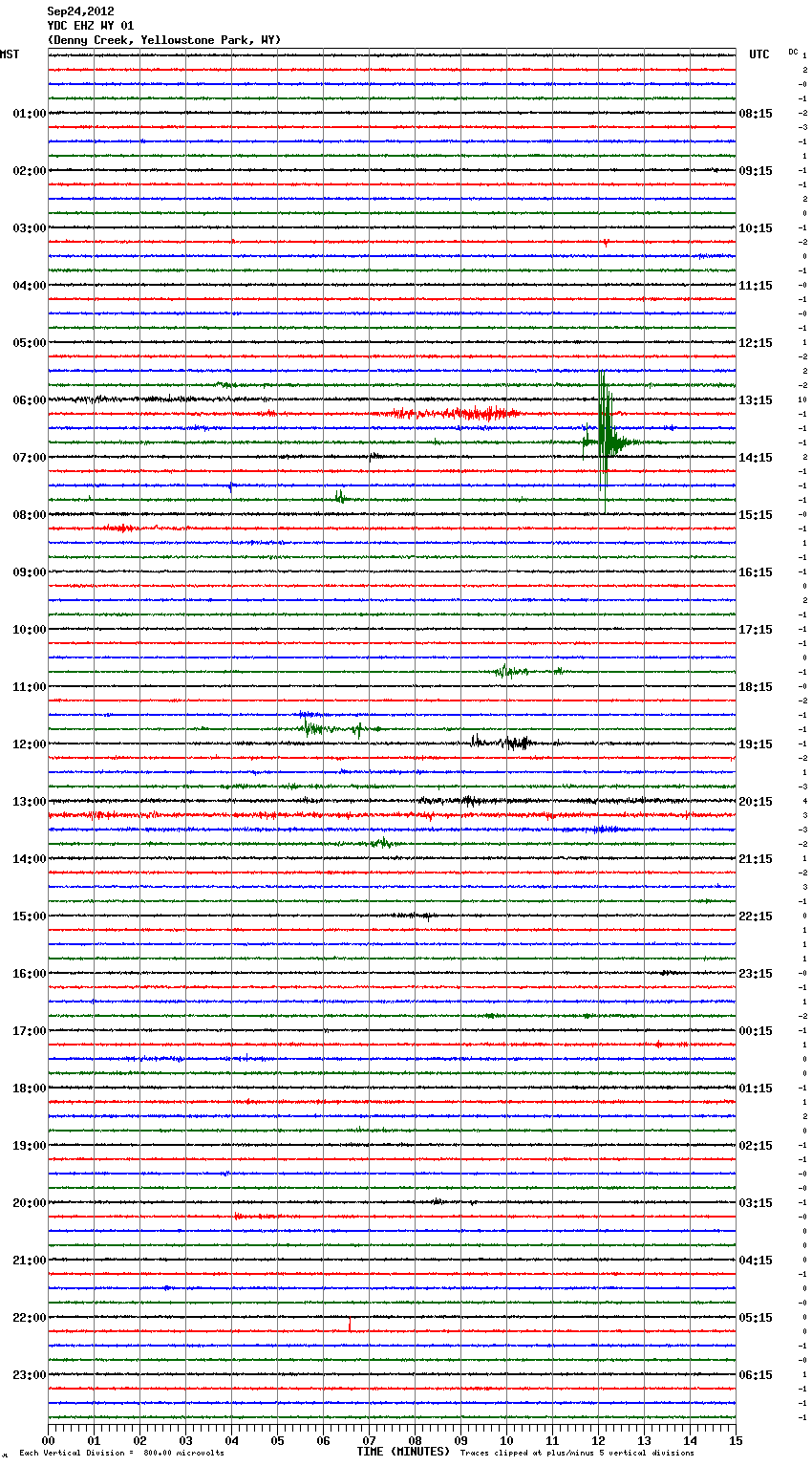Select the station code YDC EHZ WY 01
The width and height of the screenshot is (812, 1466).
[91, 26]
